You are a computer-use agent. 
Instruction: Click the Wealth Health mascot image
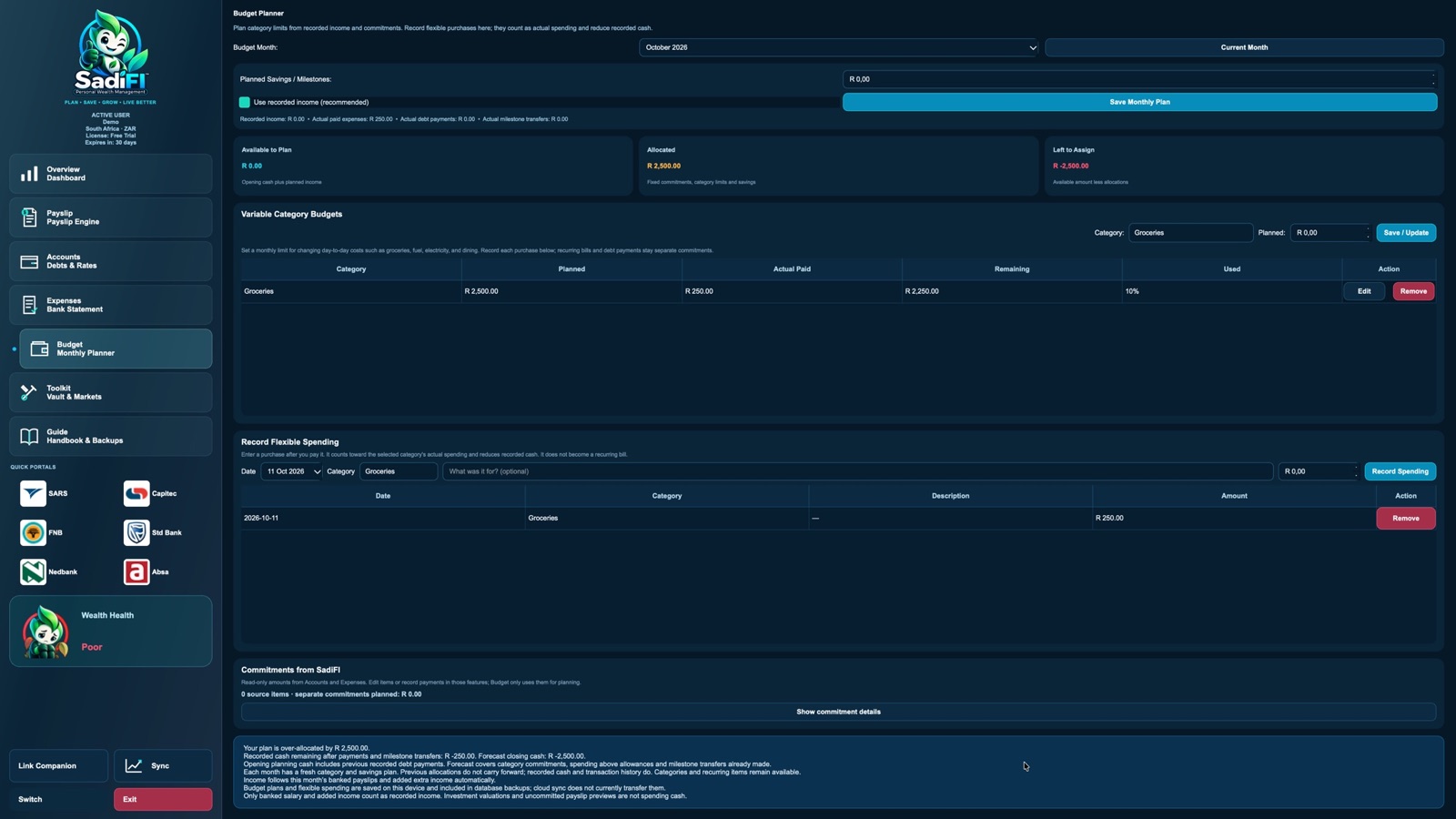point(46,632)
